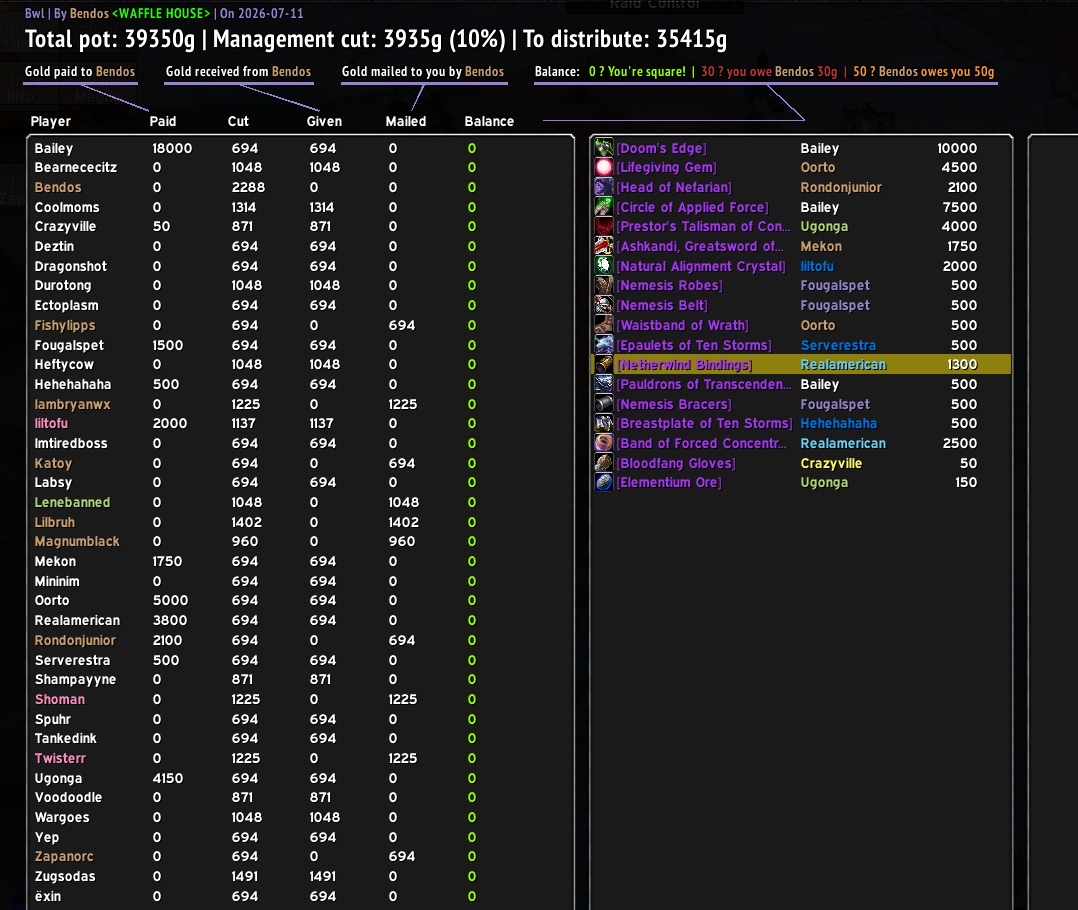Click the WAFFLE HOUSE guild name
This screenshot has width=1078, height=910.
(x=162, y=13)
